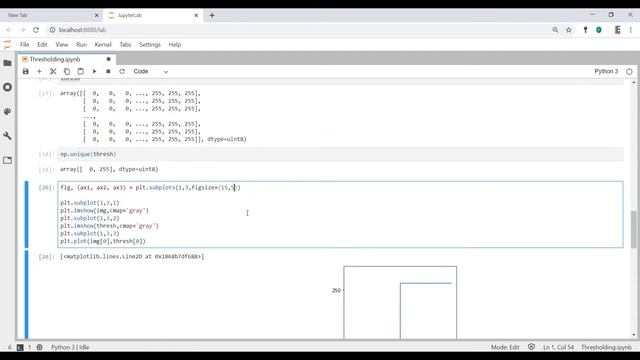Go forward in browser history
Viewport: 640px width, 360px height.
point(22,30)
